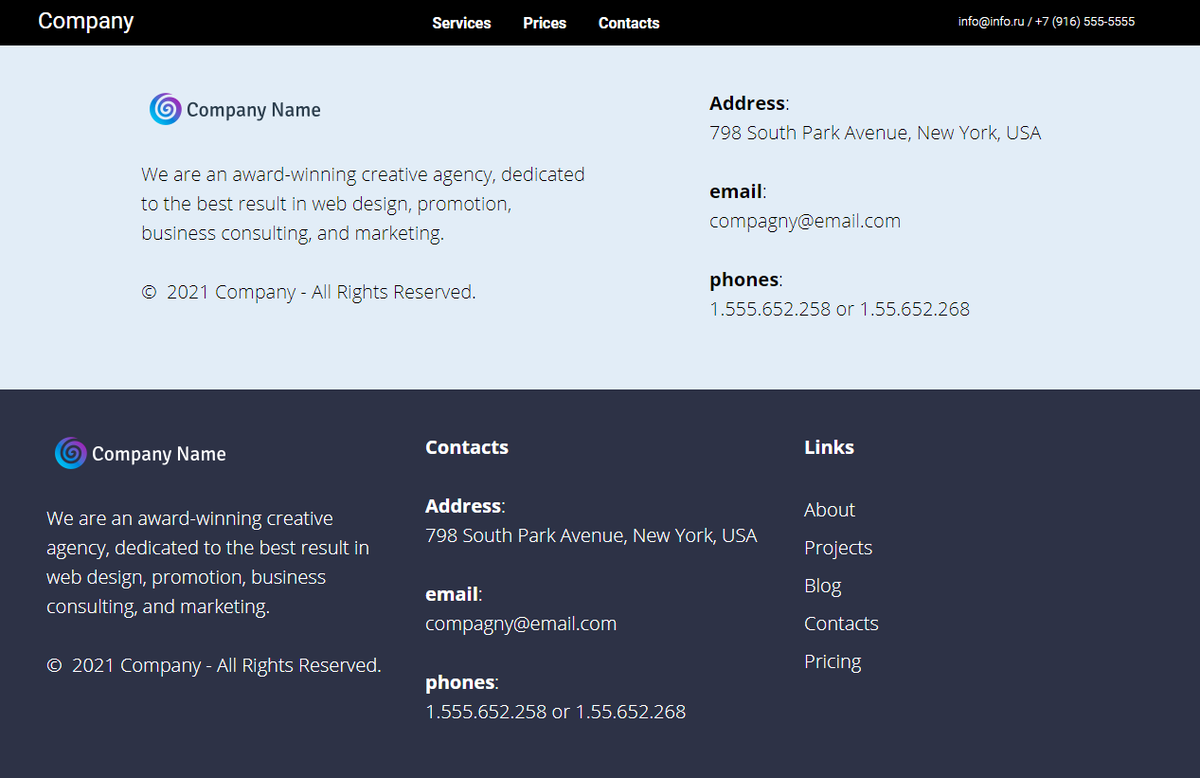Viewport: 1200px width, 778px height.
Task: Click the email label in the dark footer
Action: point(452,594)
